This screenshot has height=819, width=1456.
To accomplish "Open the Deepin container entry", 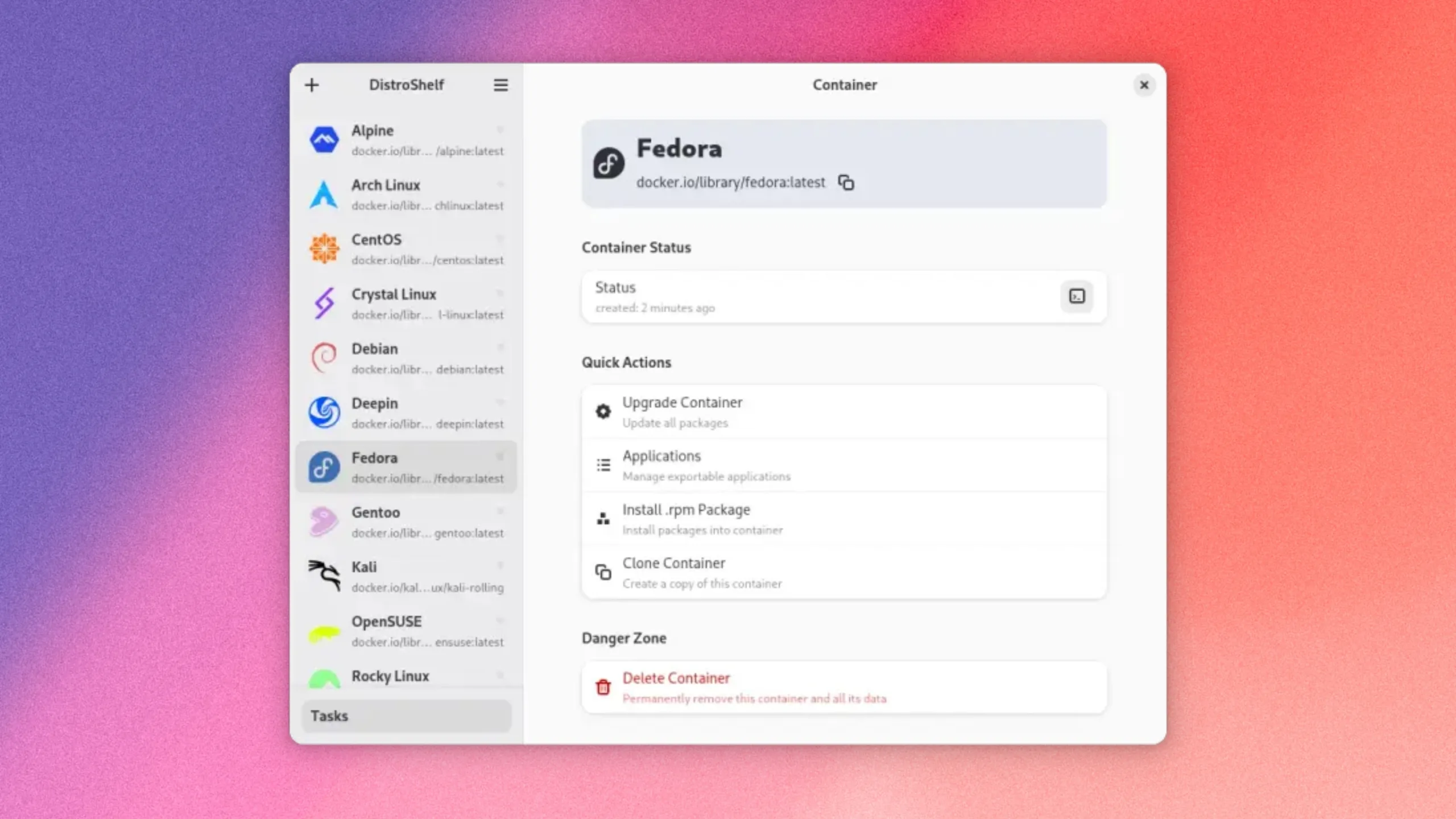I will pos(406,412).
